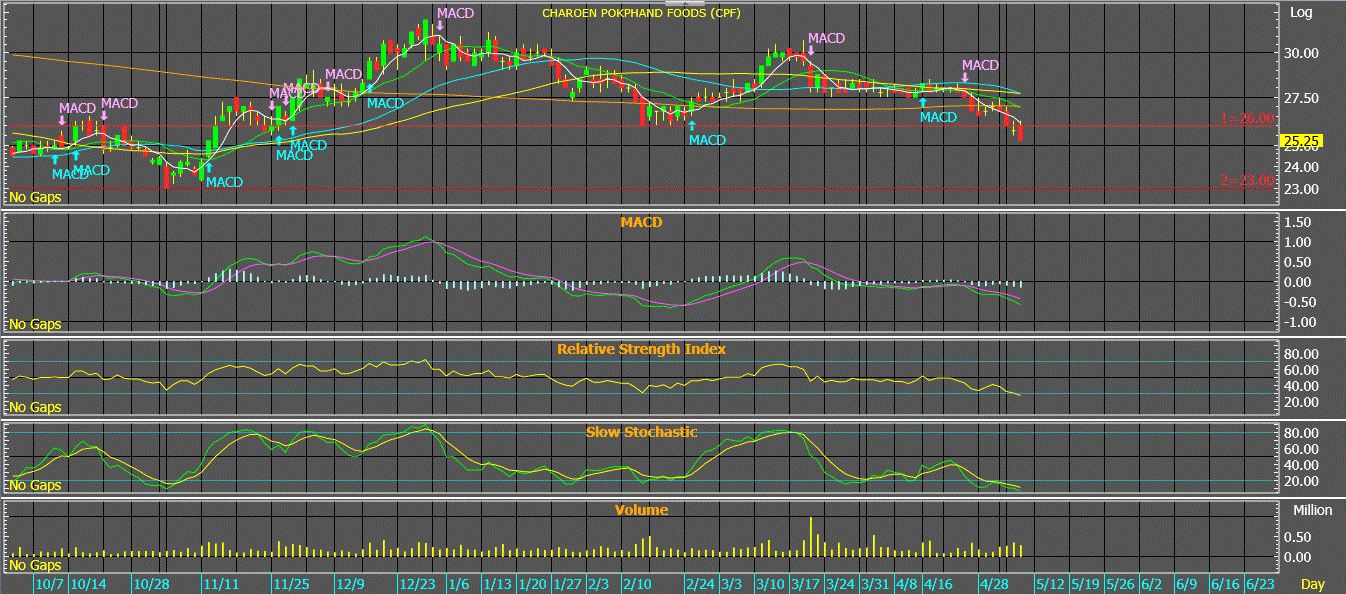Click the Day timeframe label
This screenshot has height=594, width=1346.
click(x=1313, y=584)
